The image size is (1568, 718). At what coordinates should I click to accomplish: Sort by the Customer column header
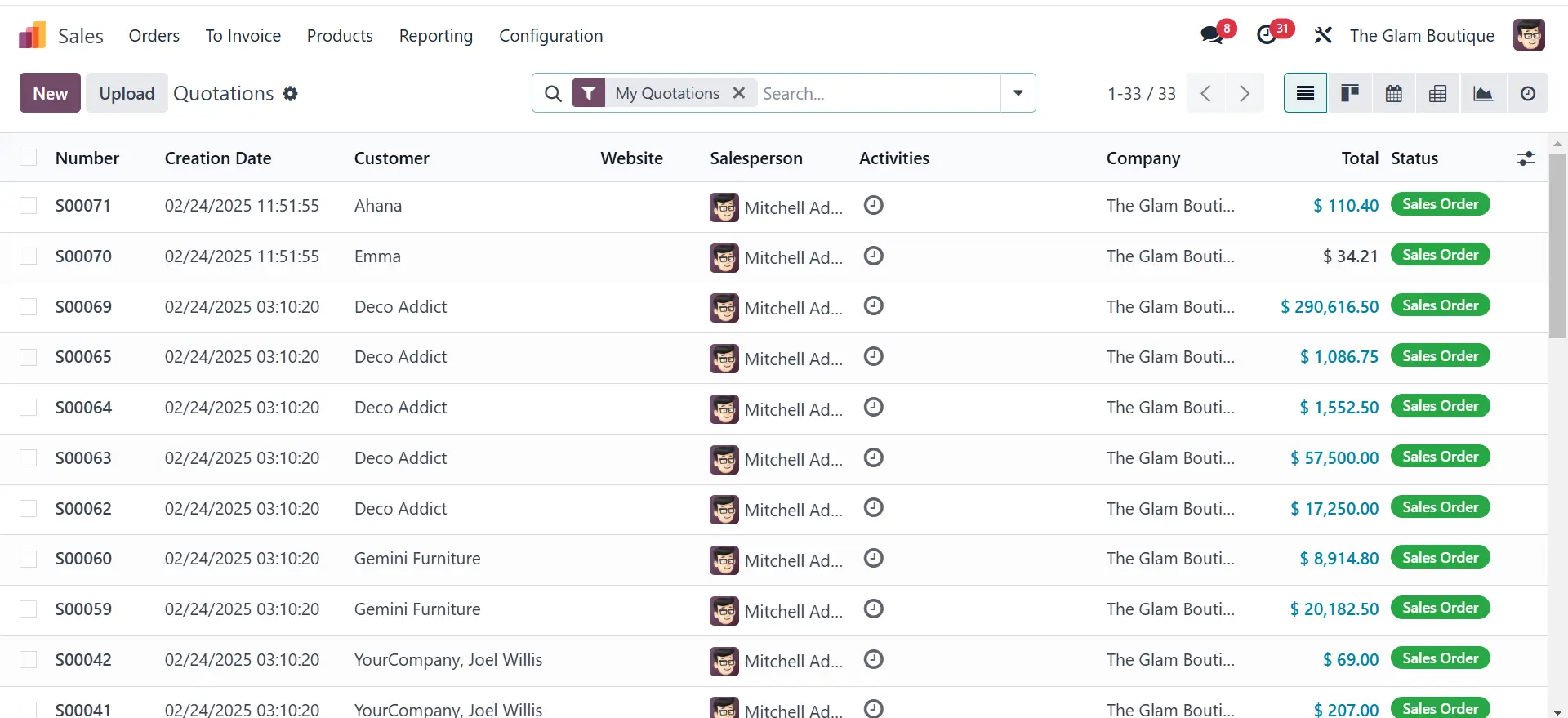[x=392, y=158]
